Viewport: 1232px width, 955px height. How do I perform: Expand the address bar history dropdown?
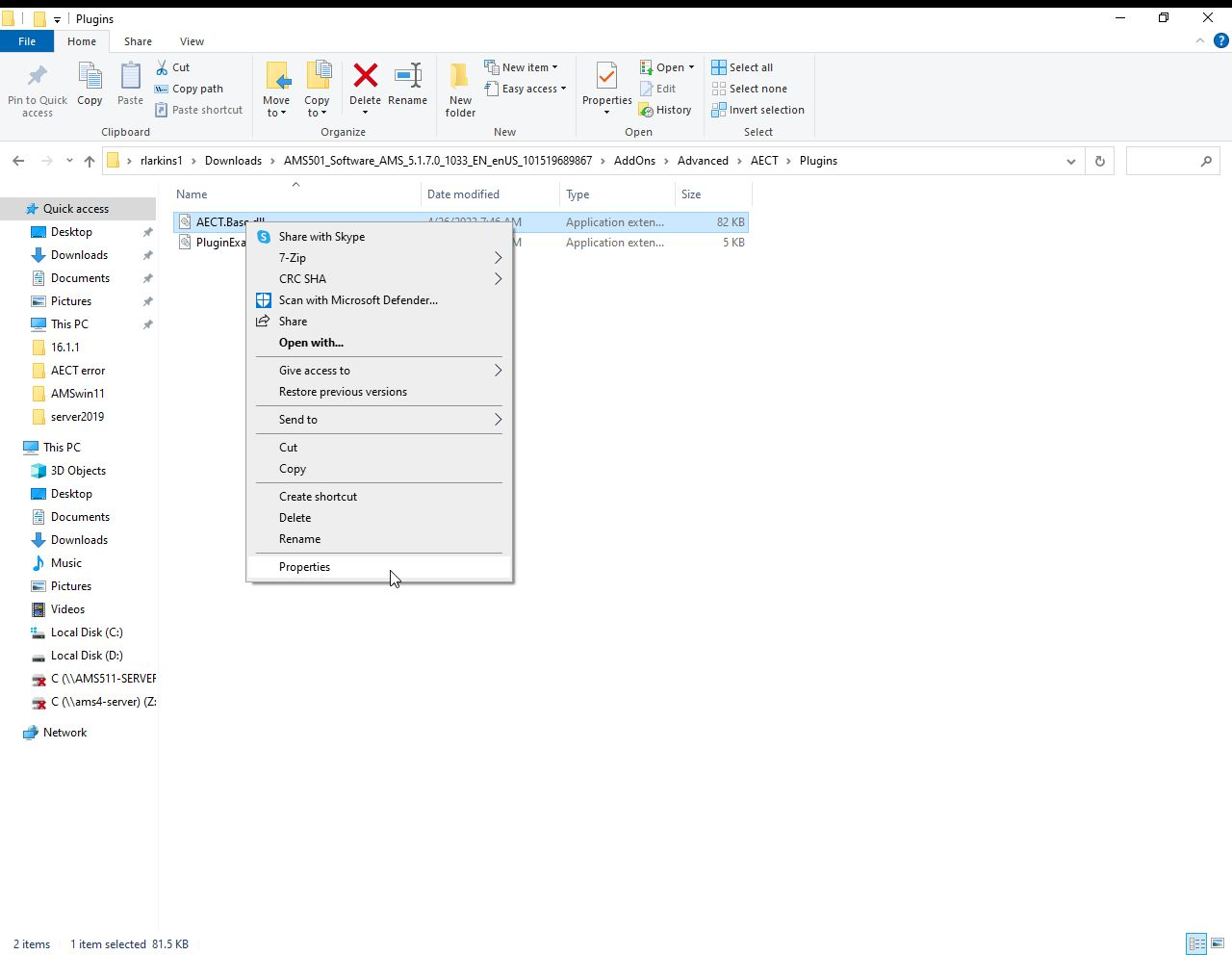(x=1070, y=161)
